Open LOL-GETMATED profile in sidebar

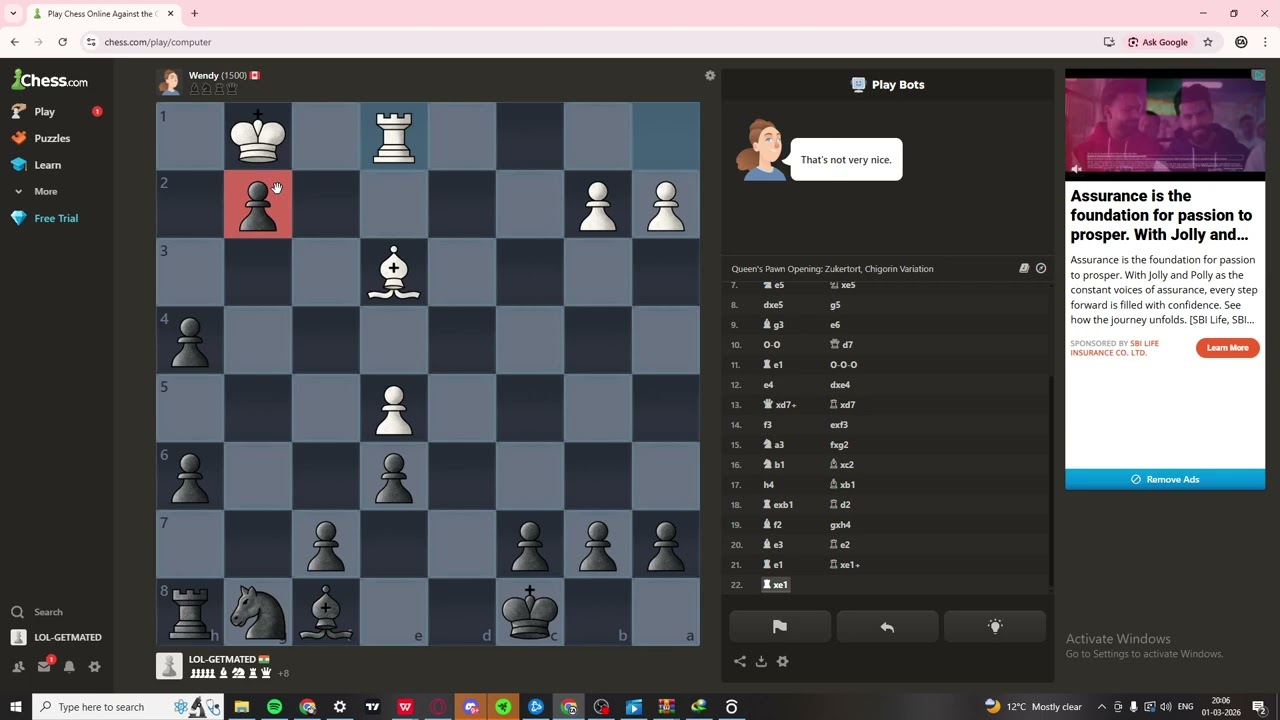click(x=68, y=637)
